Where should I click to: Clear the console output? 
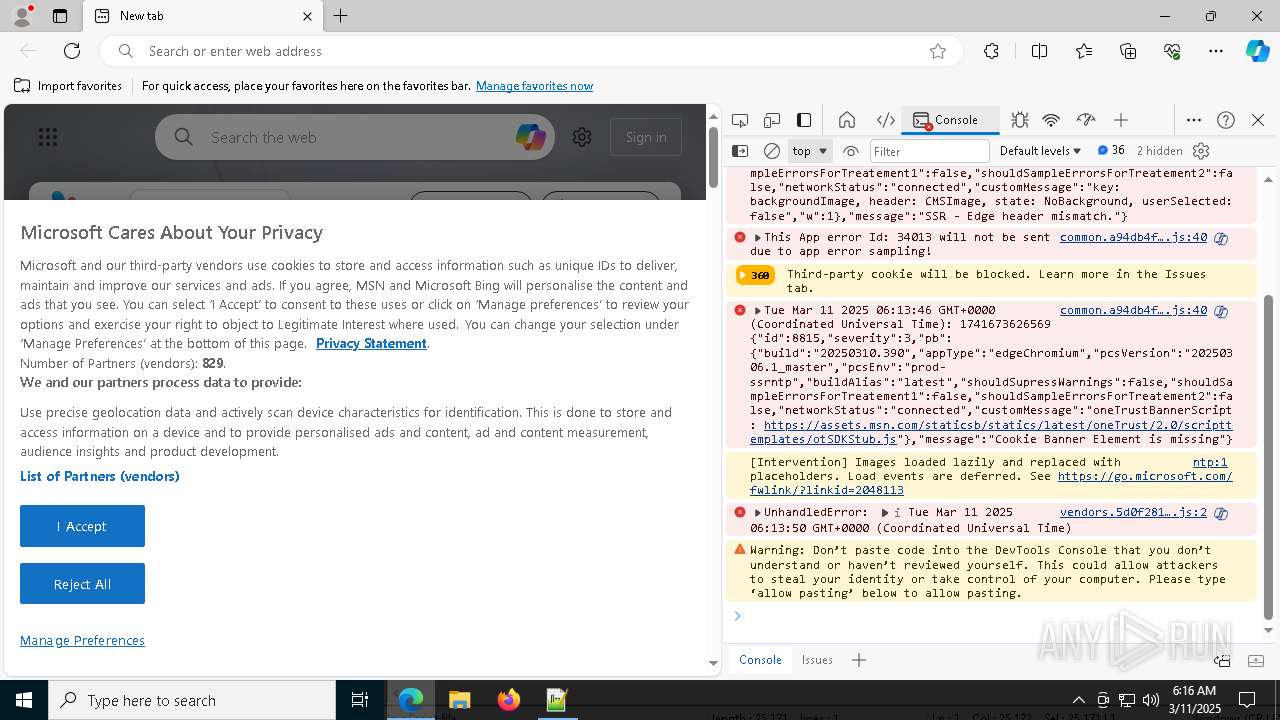coord(772,151)
